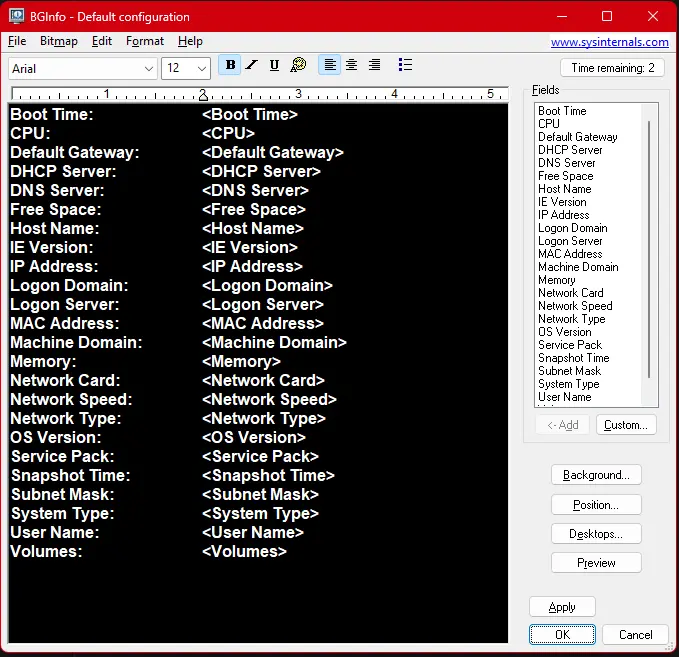Select OS Version in Fields list

click(564, 332)
